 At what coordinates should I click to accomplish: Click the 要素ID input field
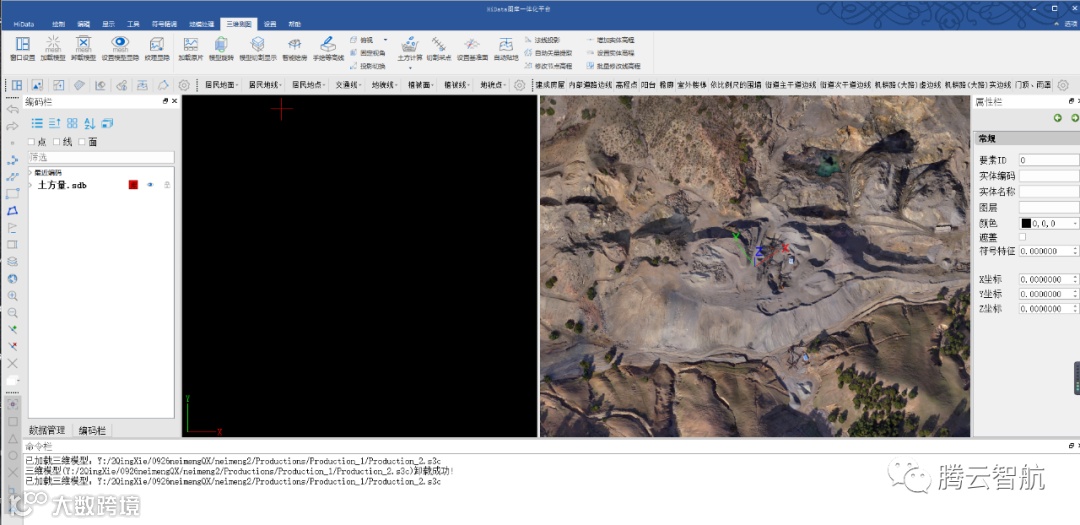[x=1049, y=160]
